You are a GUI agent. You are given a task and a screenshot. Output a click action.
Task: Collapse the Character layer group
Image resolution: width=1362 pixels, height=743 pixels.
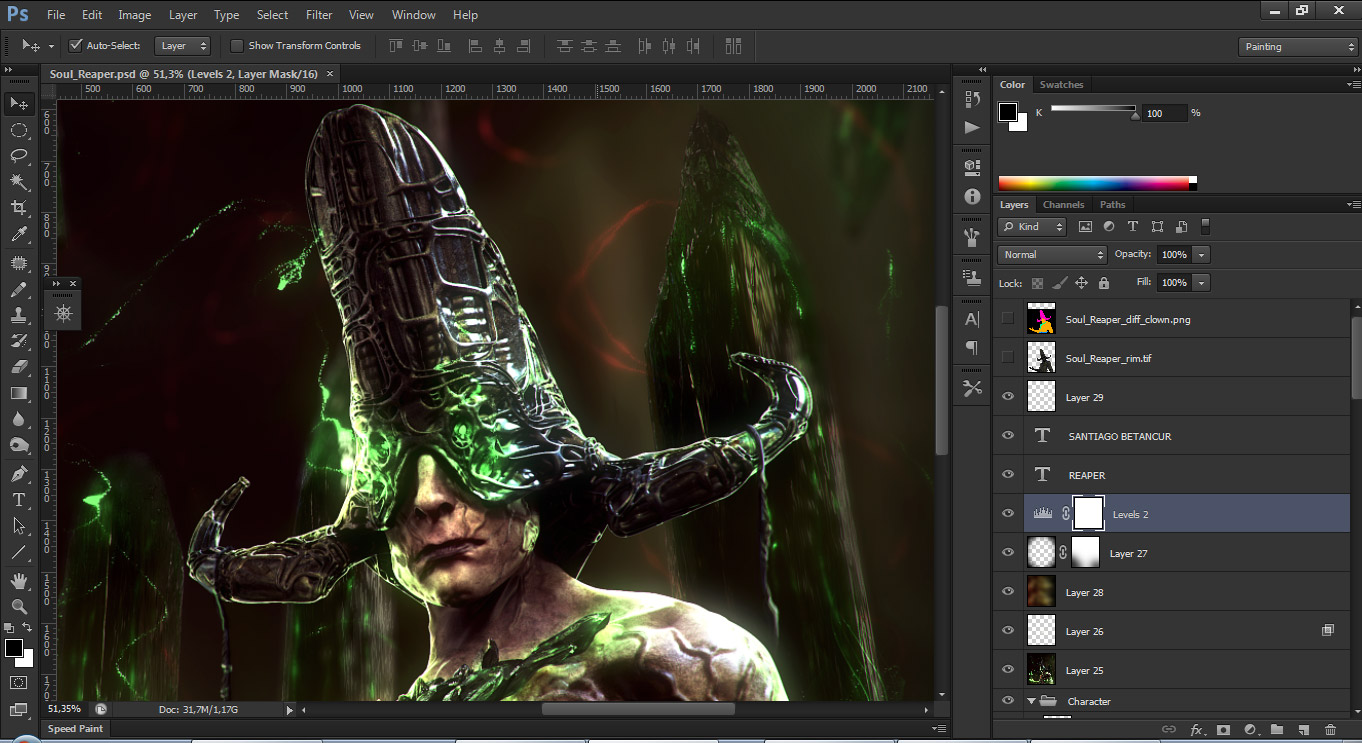(x=1031, y=701)
